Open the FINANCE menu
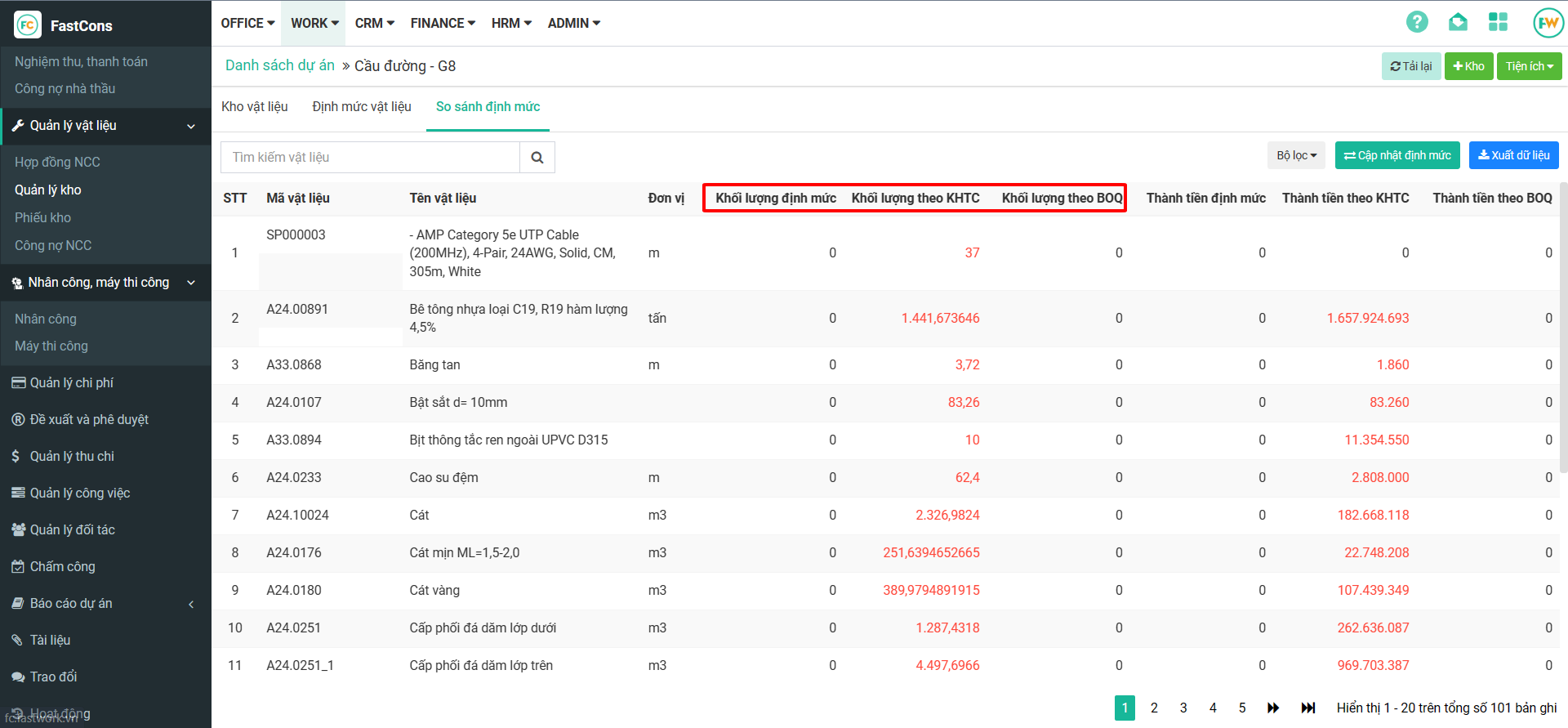 (443, 23)
